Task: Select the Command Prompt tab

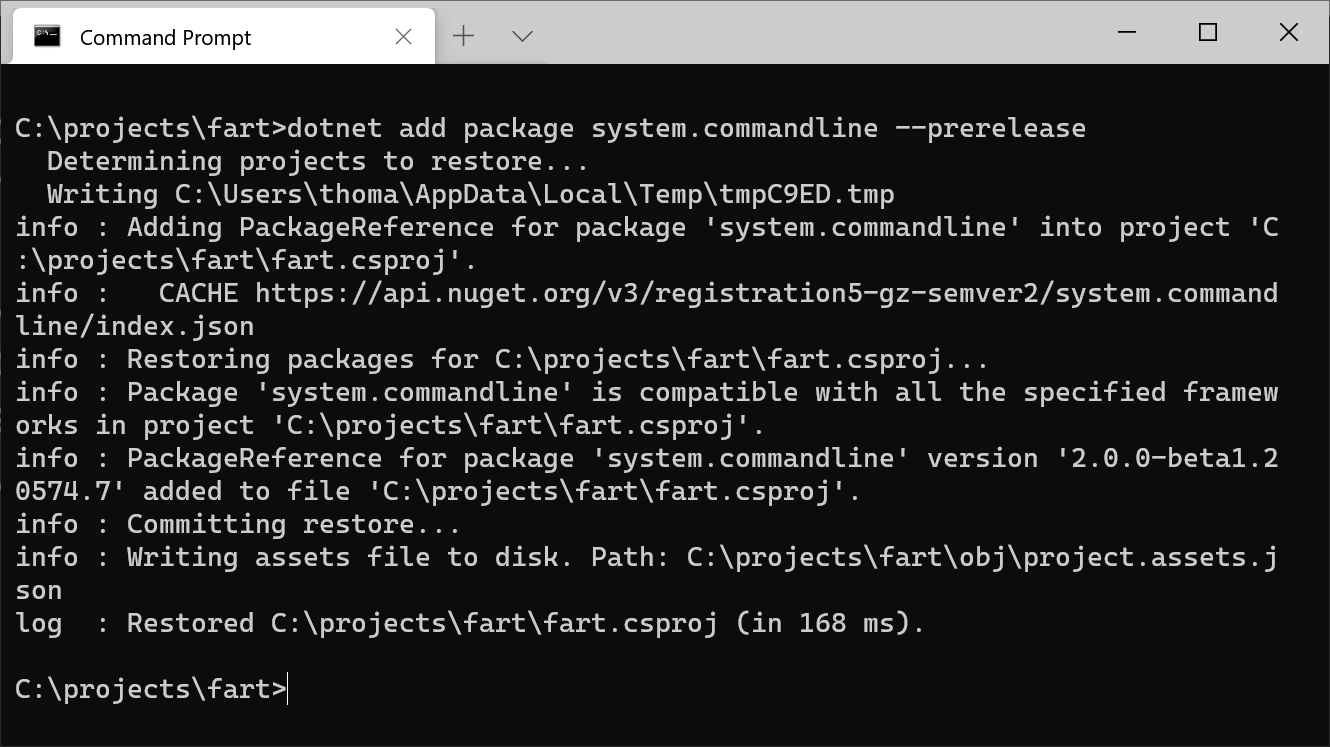Action: [x=200, y=36]
